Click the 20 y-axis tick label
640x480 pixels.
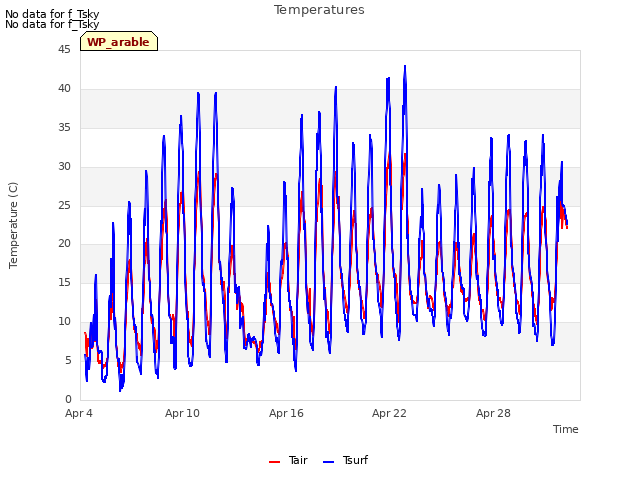[x=64, y=244]
